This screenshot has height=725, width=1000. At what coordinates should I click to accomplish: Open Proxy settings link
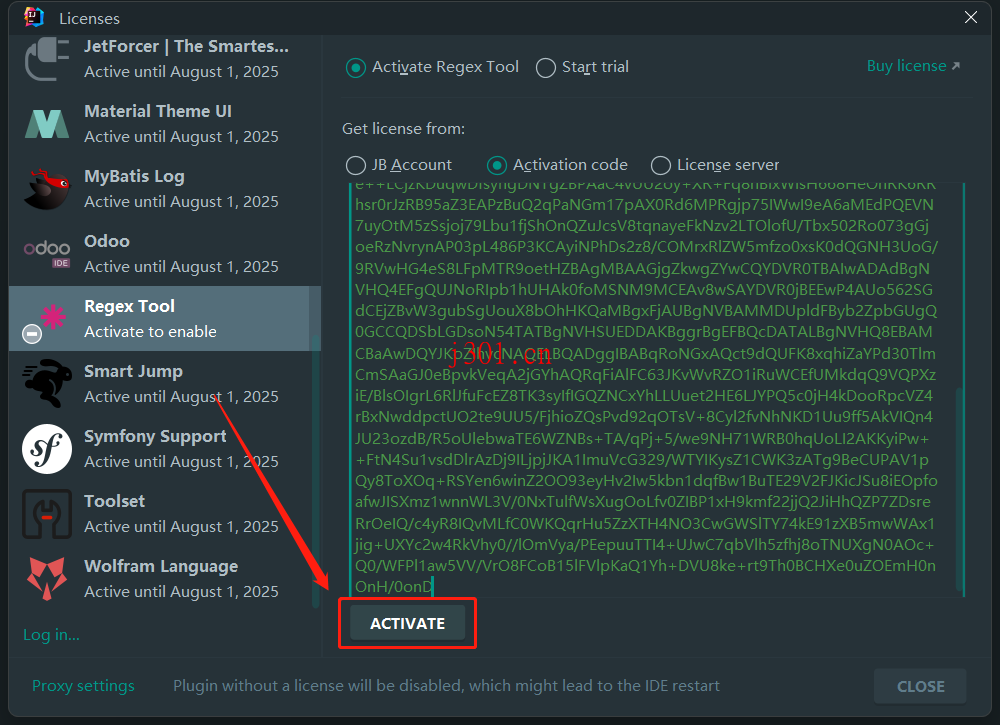(83, 685)
